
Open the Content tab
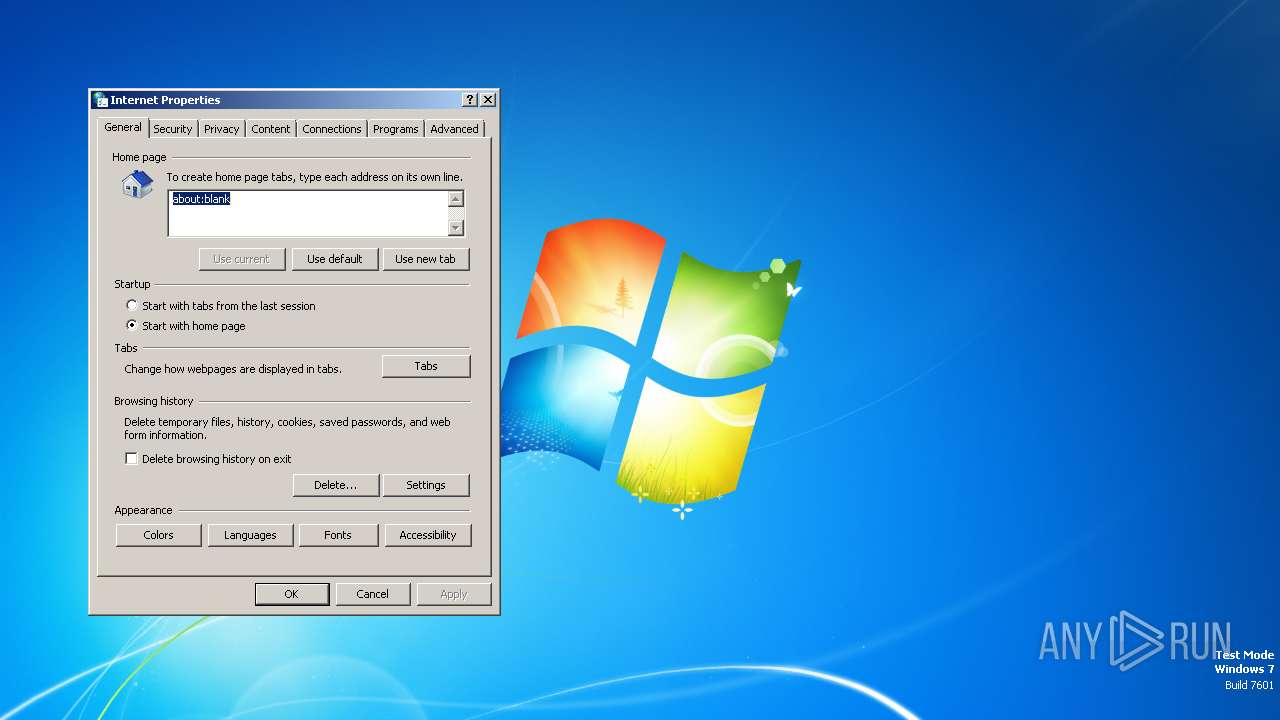click(271, 129)
